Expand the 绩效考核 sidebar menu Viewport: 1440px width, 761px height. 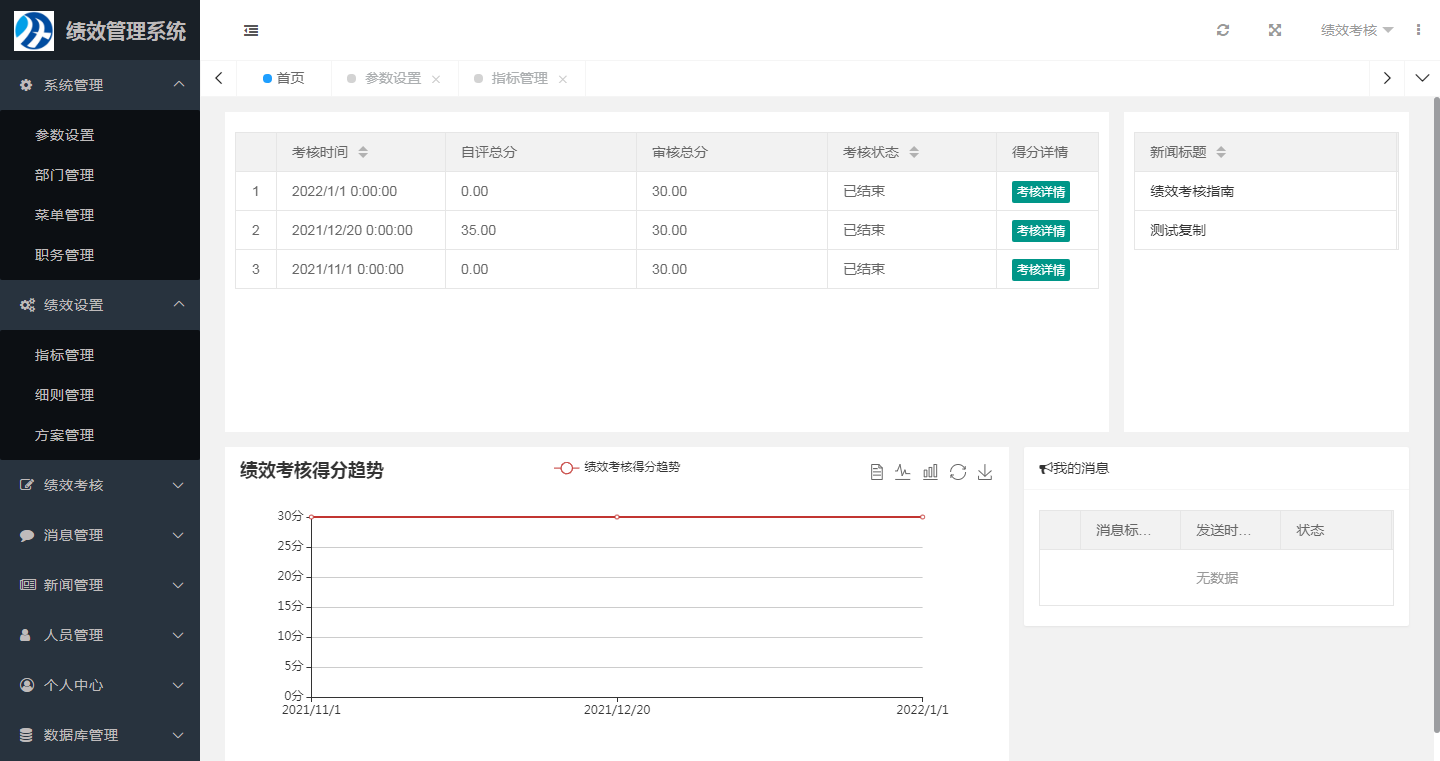100,485
